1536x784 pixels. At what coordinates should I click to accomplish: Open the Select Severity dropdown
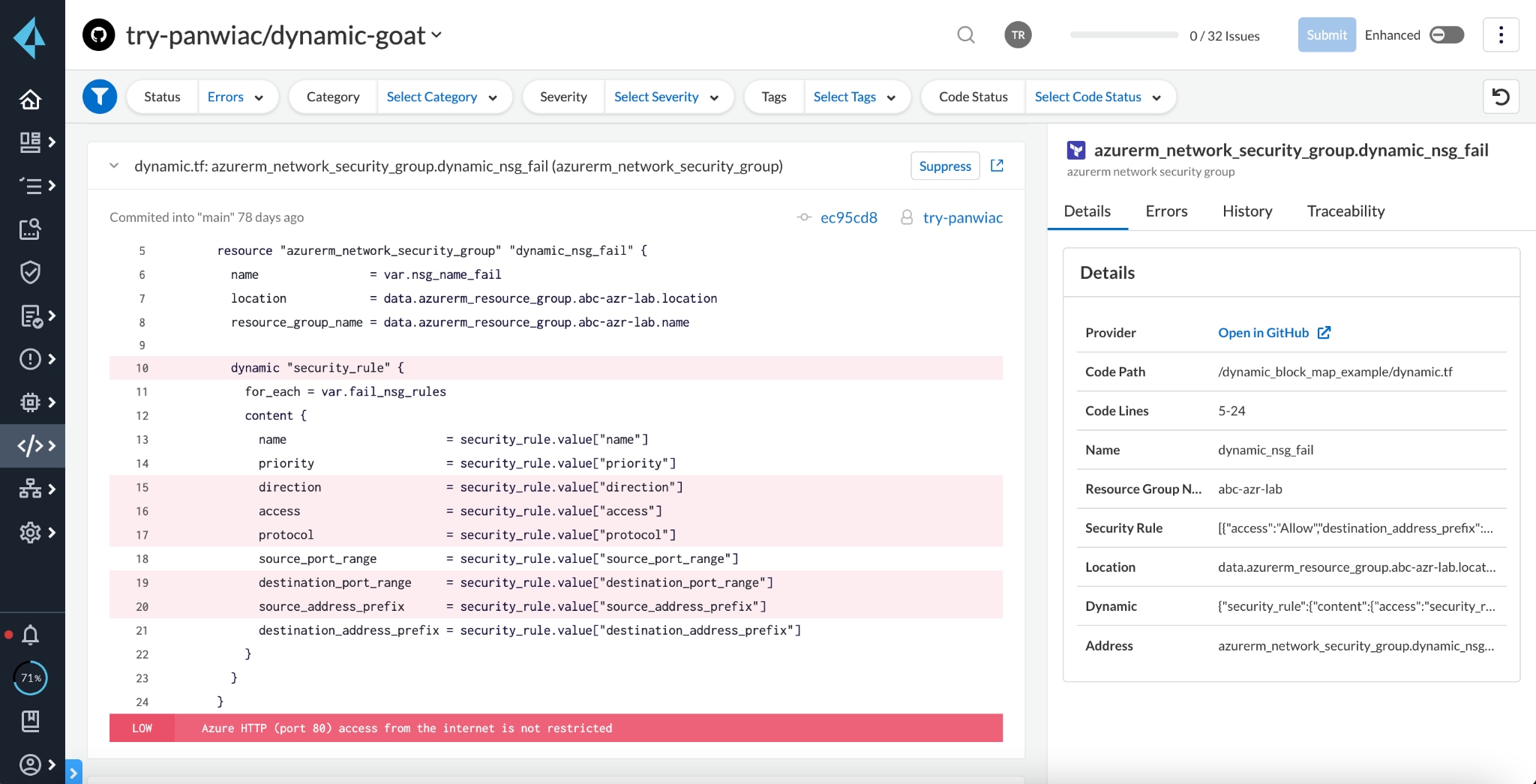[666, 97]
